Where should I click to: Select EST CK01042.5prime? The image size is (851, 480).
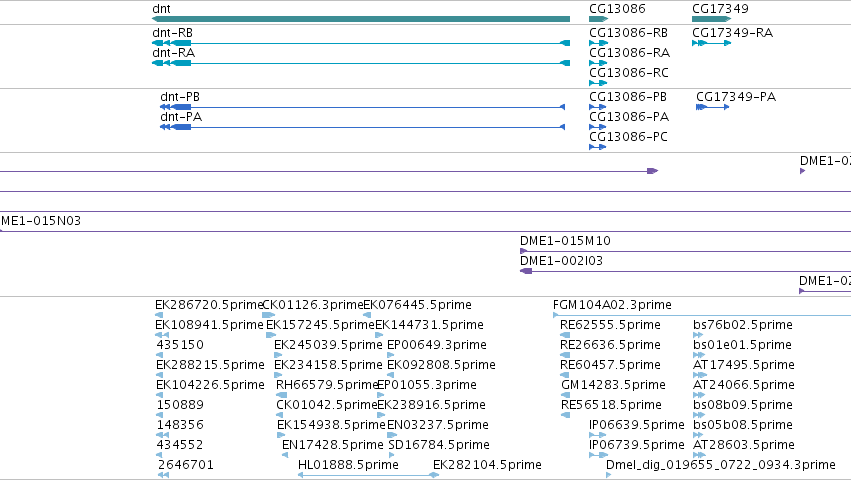pyautogui.click(x=327, y=405)
